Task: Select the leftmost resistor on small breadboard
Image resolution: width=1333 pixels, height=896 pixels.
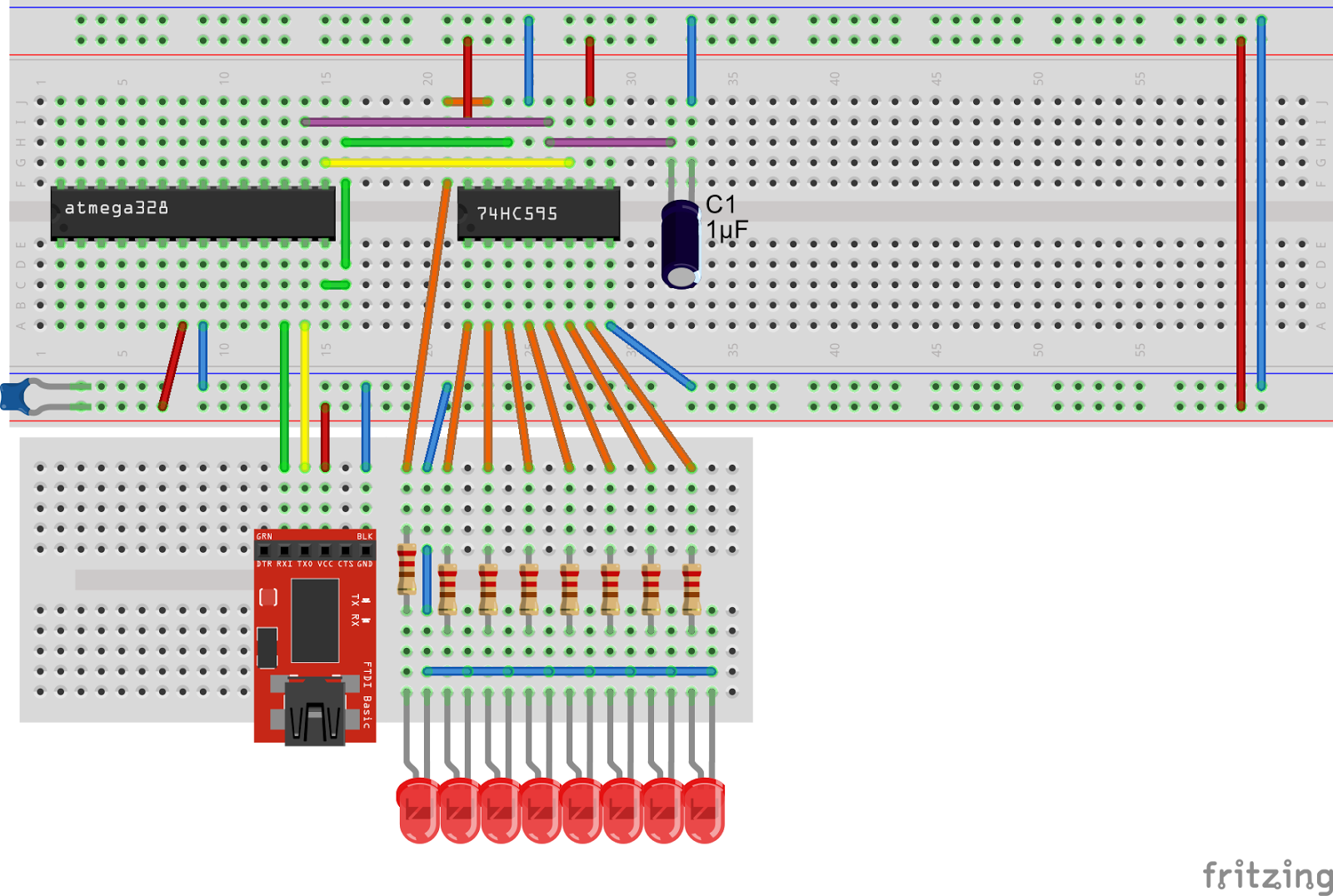Action: coord(407,570)
